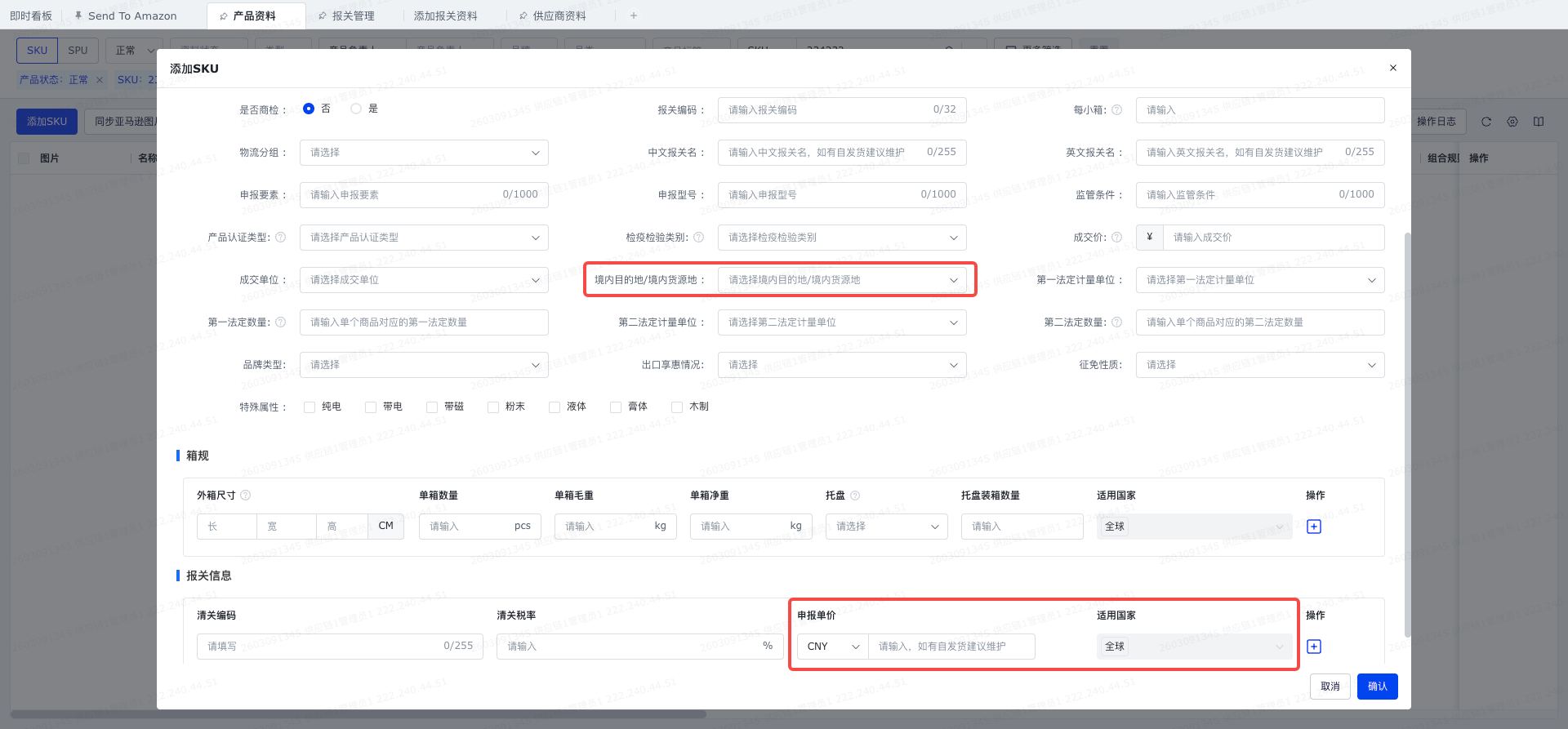
Task: Open the 成交单位 dropdown
Action: coord(424,280)
